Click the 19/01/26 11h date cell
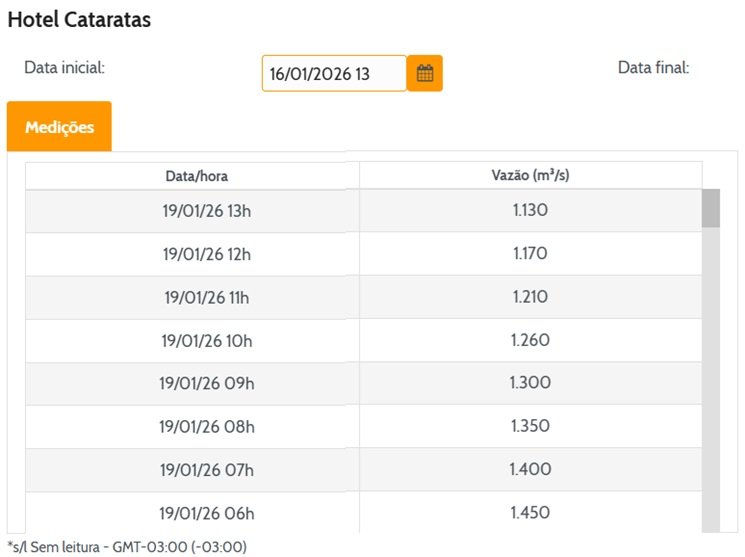This screenshot has width=745, height=557. coord(207,297)
